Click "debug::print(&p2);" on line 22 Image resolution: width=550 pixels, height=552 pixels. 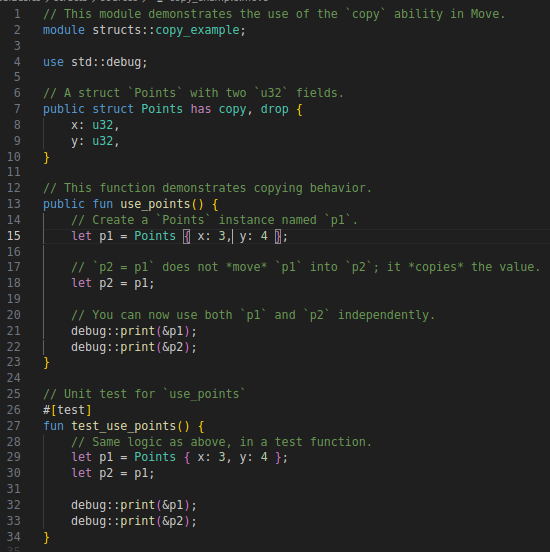(x=134, y=347)
